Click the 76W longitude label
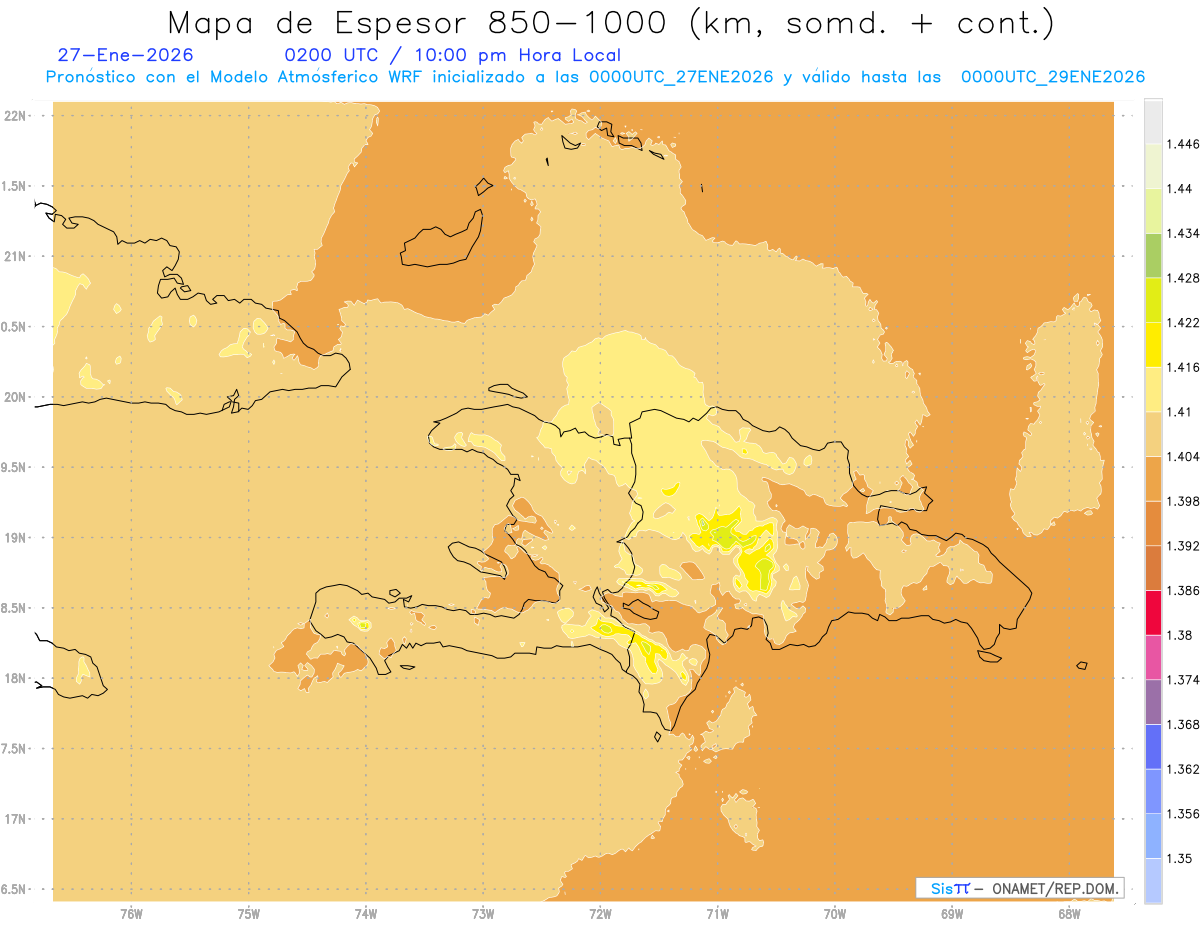The width and height of the screenshot is (1200, 927). [131, 913]
